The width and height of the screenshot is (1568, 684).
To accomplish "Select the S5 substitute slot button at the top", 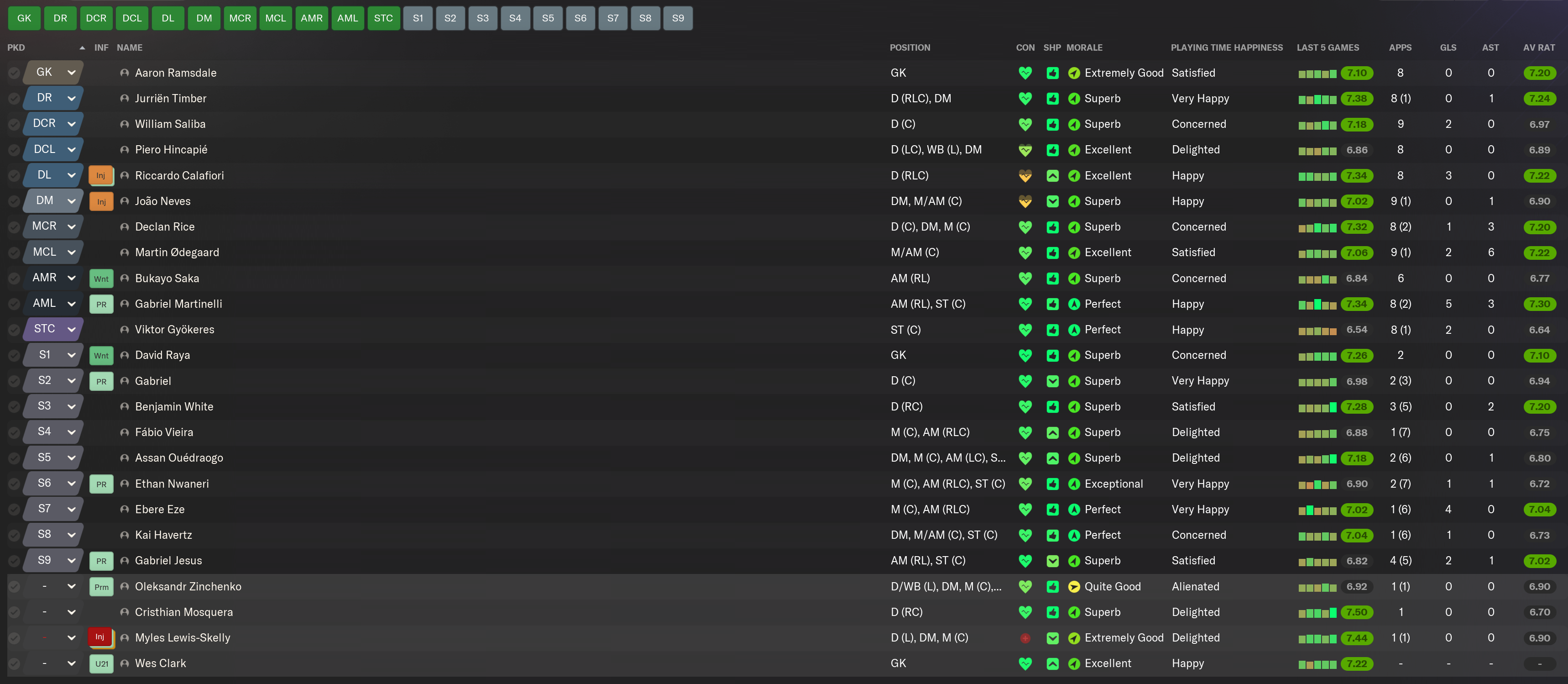I will click(547, 18).
